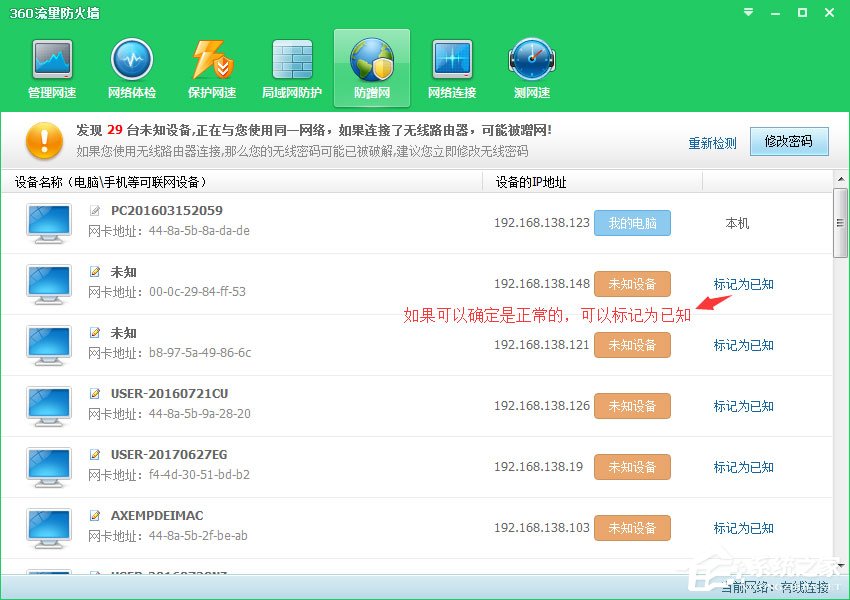The width and height of the screenshot is (850, 600).
Task: Mark device 192.168.138.148 as 标记为已知
Action: pyautogui.click(x=742, y=284)
